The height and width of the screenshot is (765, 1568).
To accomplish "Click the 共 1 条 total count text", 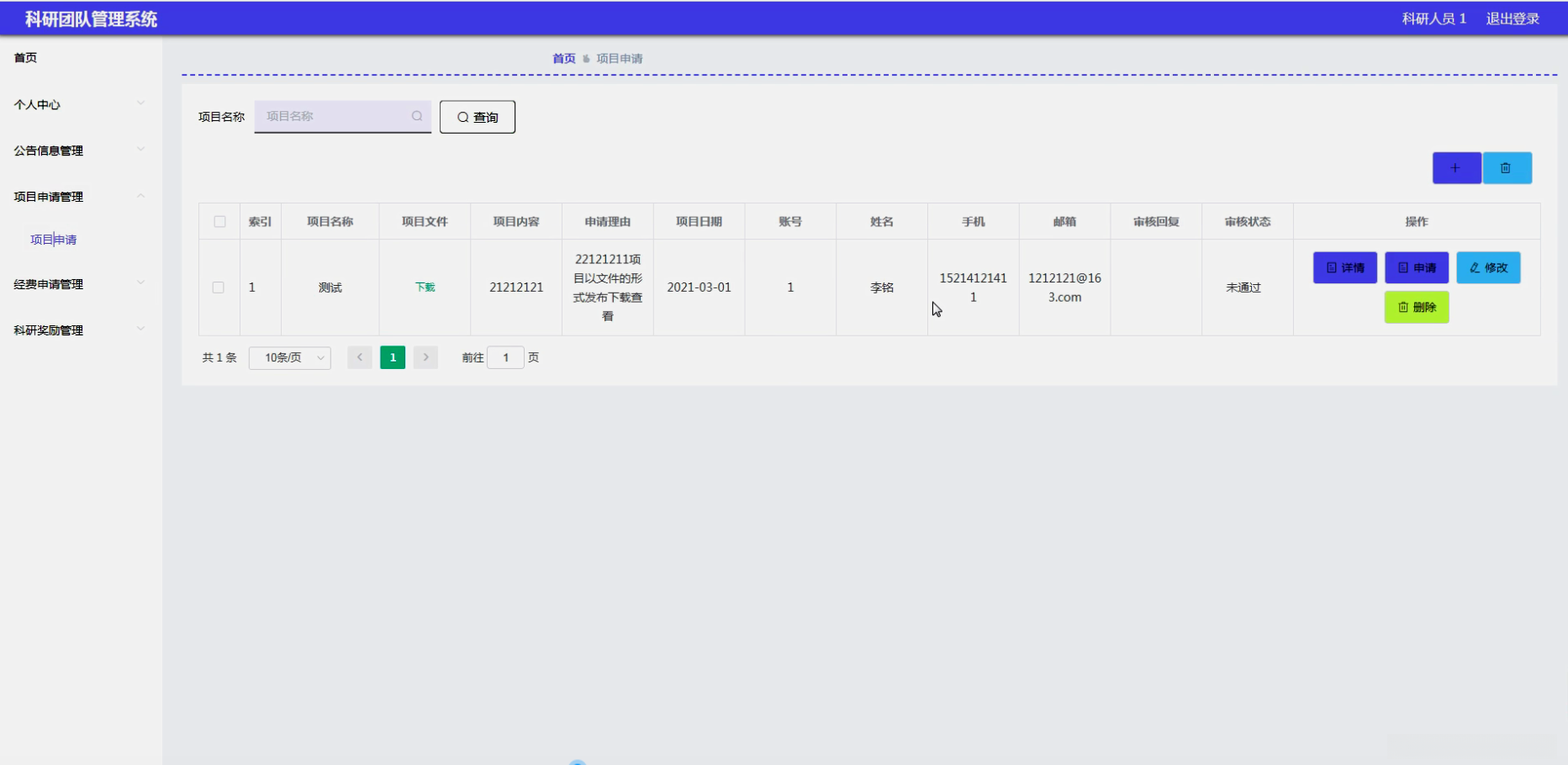I will pyautogui.click(x=219, y=358).
